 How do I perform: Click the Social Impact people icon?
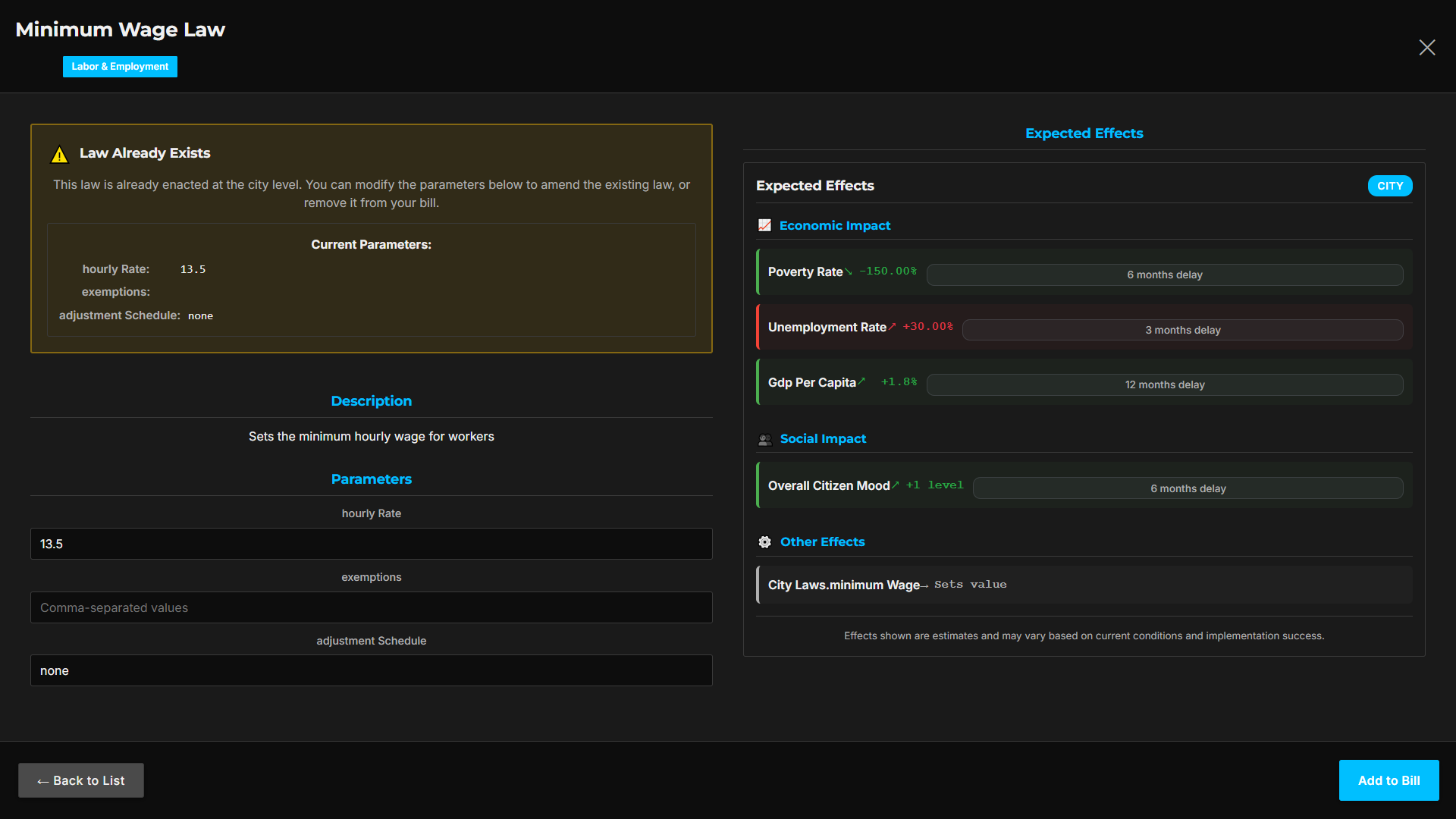[x=764, y=439]
